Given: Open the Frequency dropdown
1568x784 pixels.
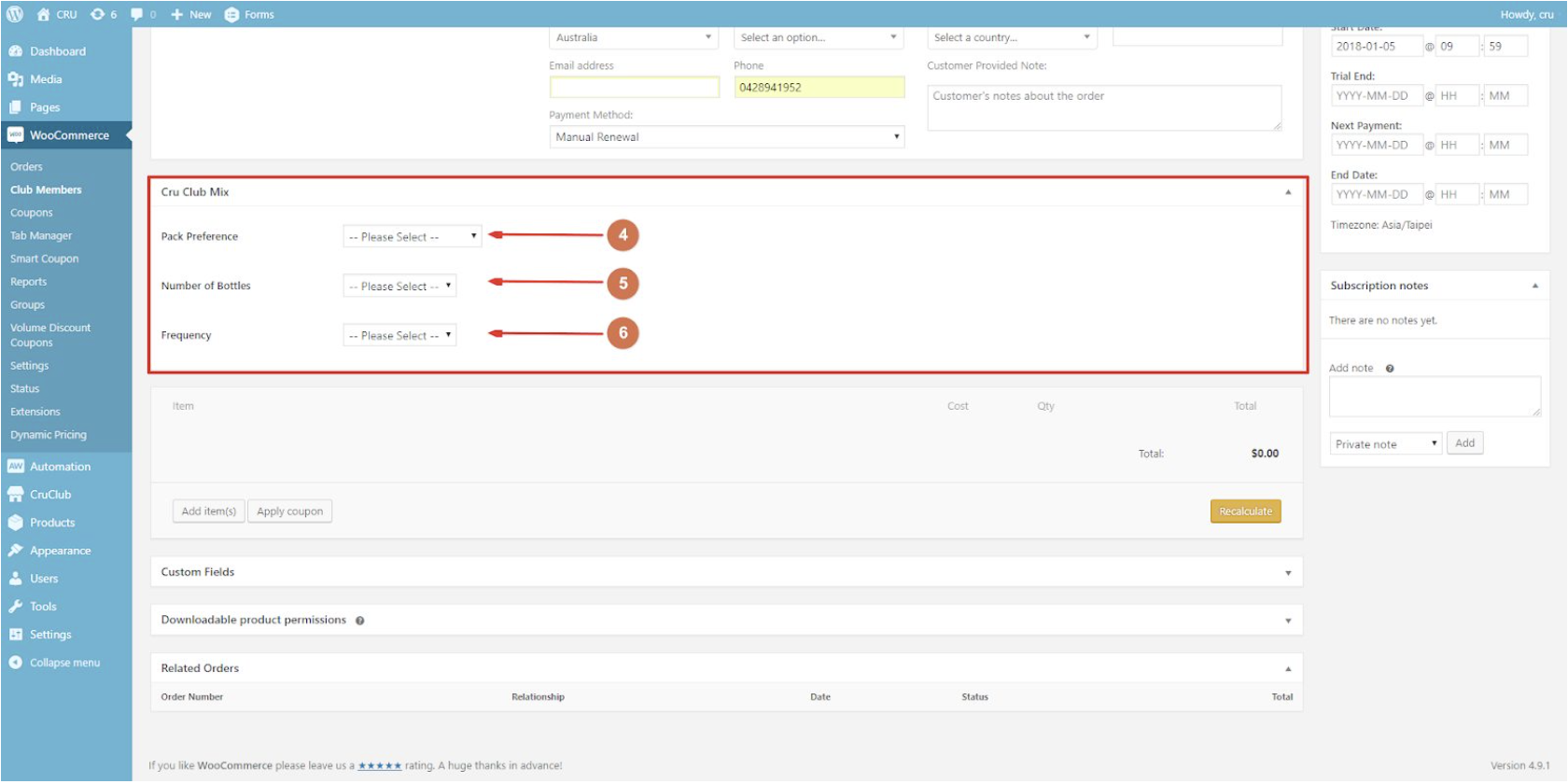Looking at the screenshot, I should [x=399, y=335].
